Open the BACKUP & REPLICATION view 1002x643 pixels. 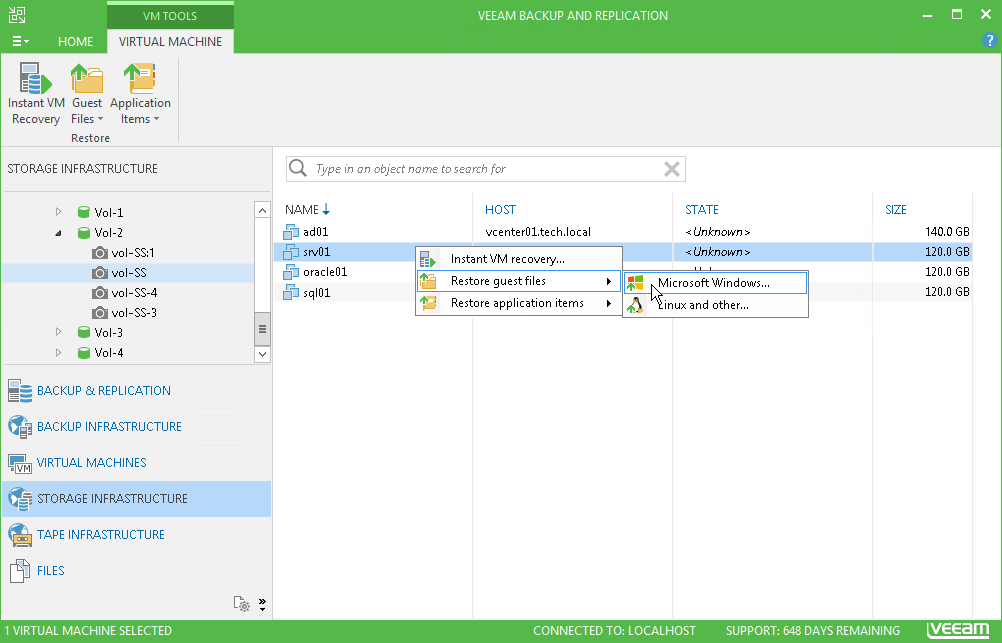coord(136,391)
